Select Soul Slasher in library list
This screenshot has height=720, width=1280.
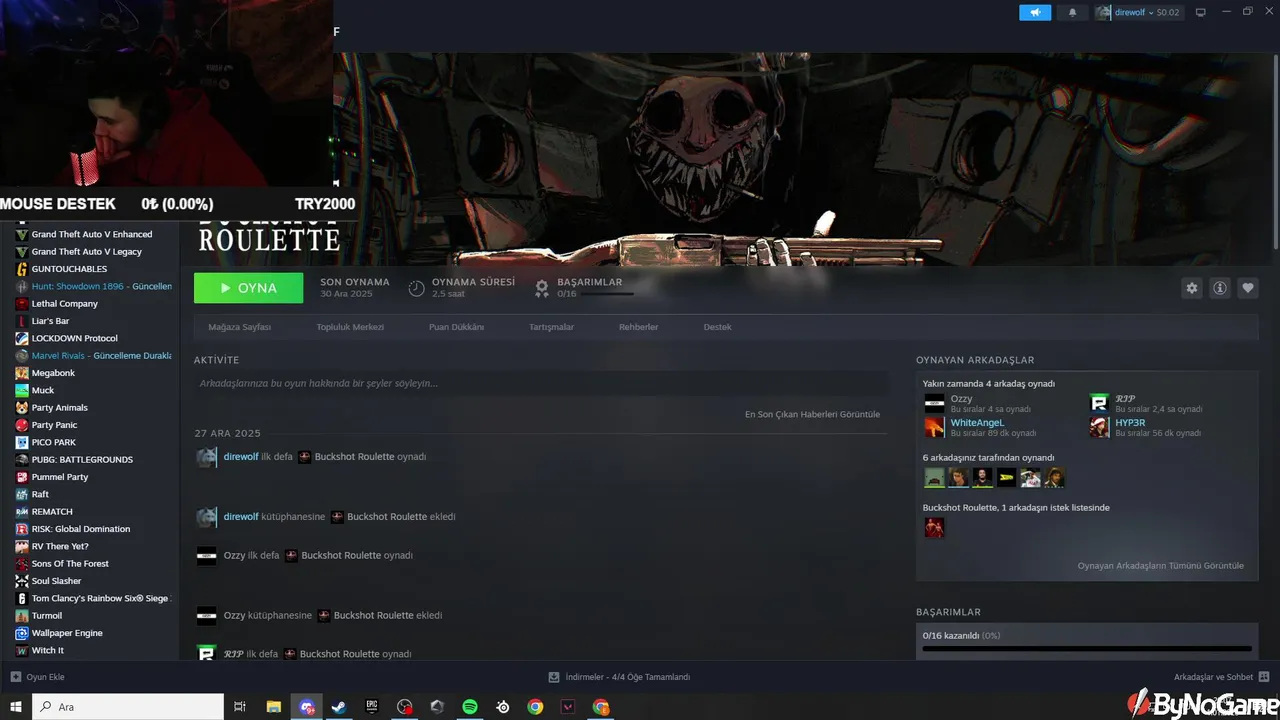(56, 581)
